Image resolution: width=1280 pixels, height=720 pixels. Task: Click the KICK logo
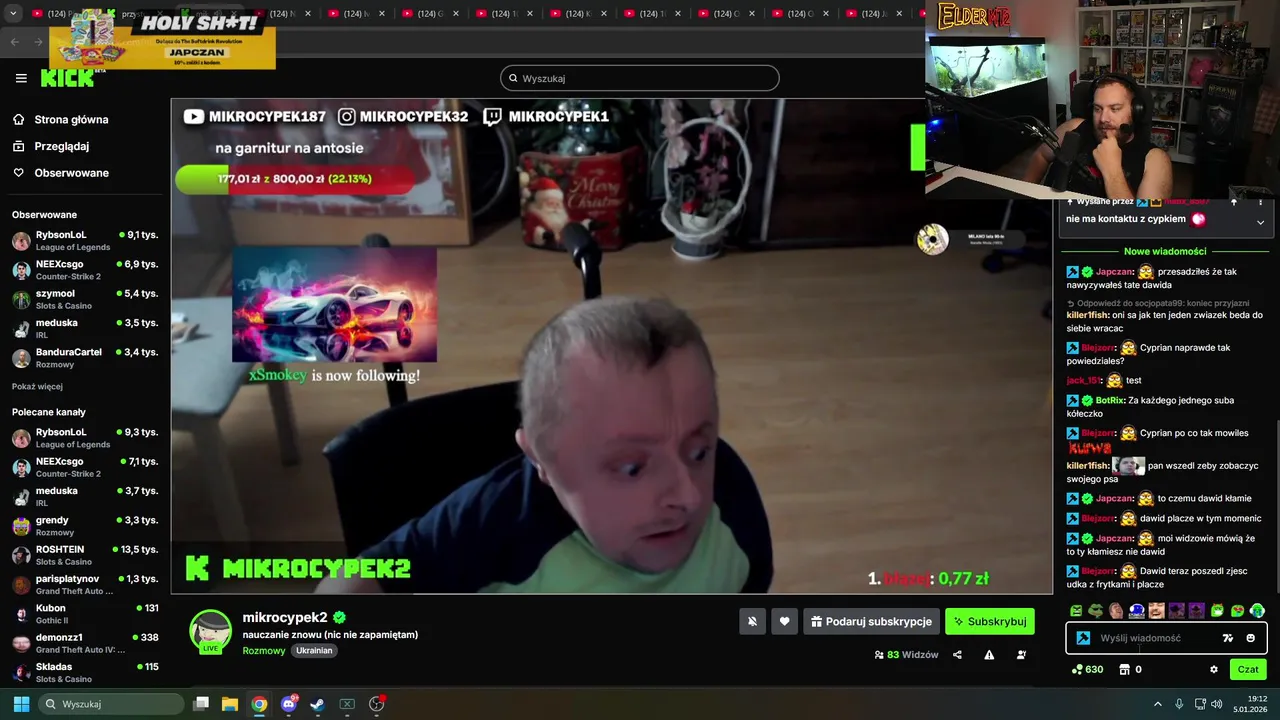(x=67, y=78)
